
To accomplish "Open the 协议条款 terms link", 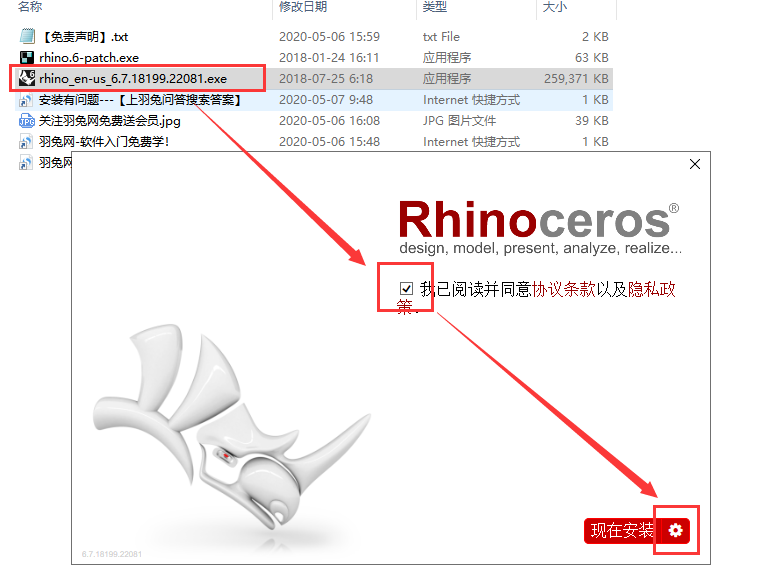I will click(x=564, y=289).
